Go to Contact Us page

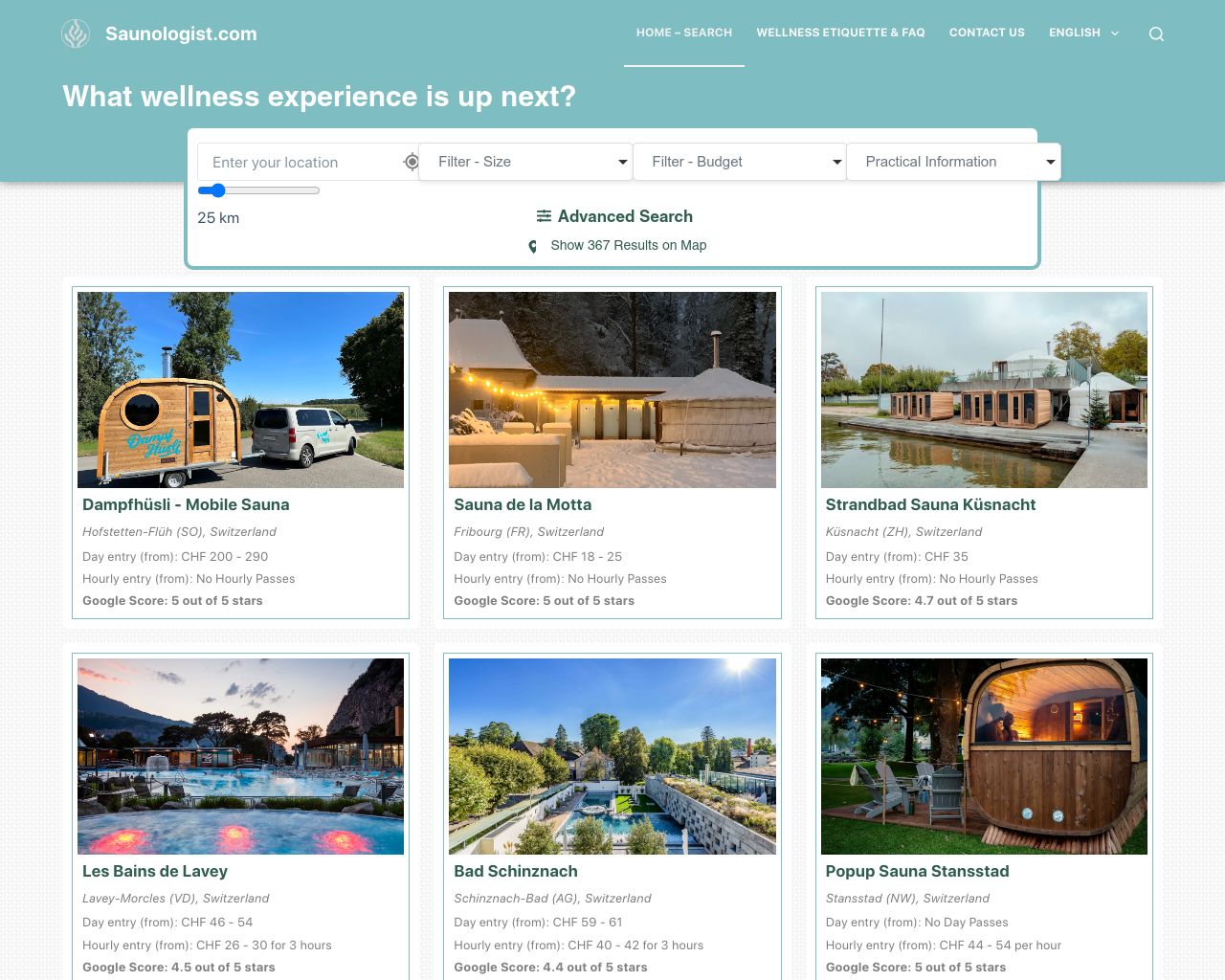click(x=987, y=33)
